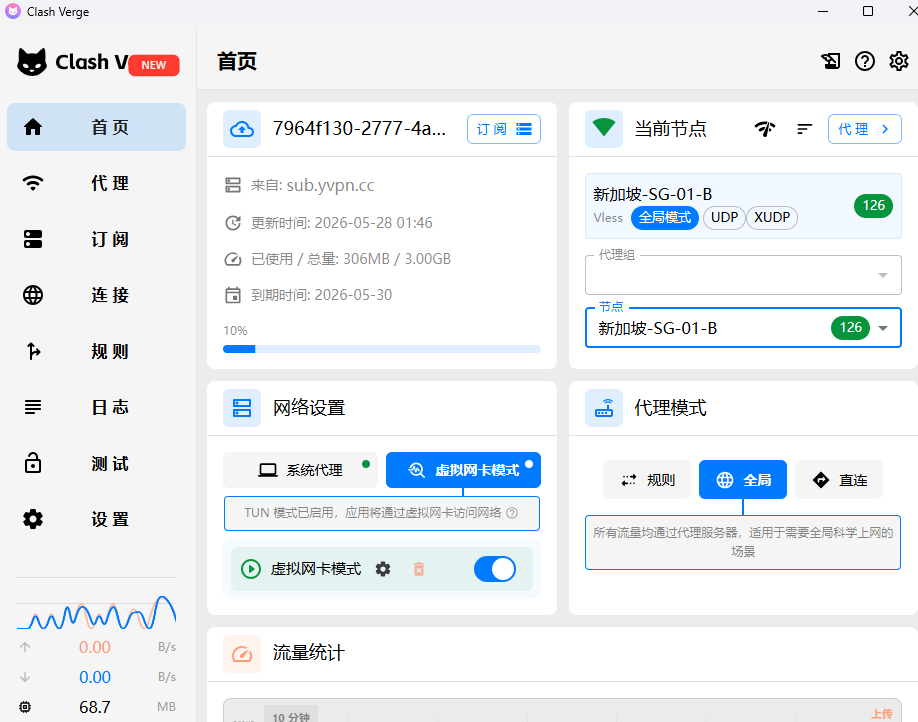Viewport: 918px width, 722px height.
Task: Click the 10% traffic usage progress bar
Action: (382, 349)
